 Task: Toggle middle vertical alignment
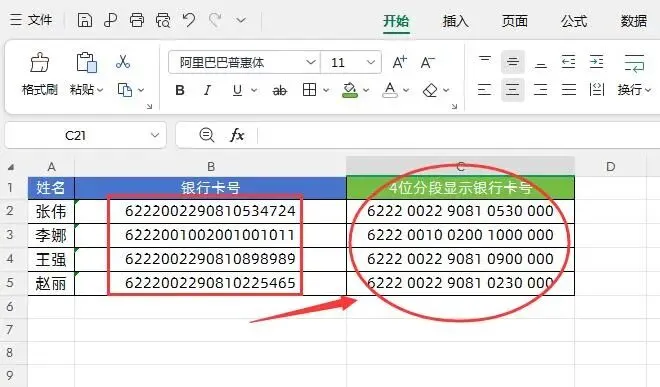coord(513,62)
